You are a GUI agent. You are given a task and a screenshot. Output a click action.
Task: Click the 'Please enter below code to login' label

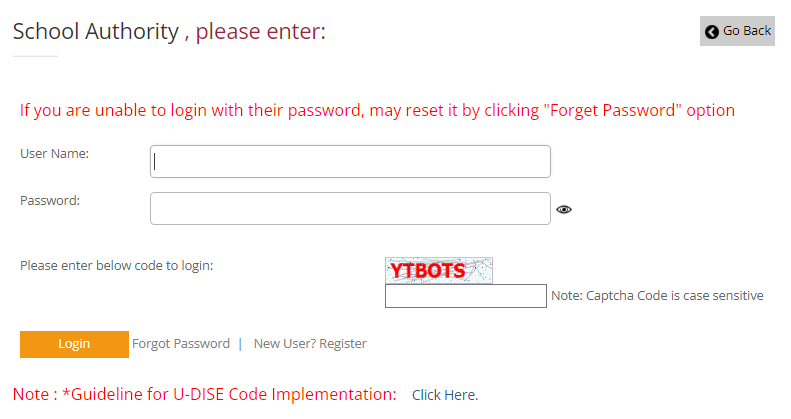pyautogui.click(x=117, y=266)
